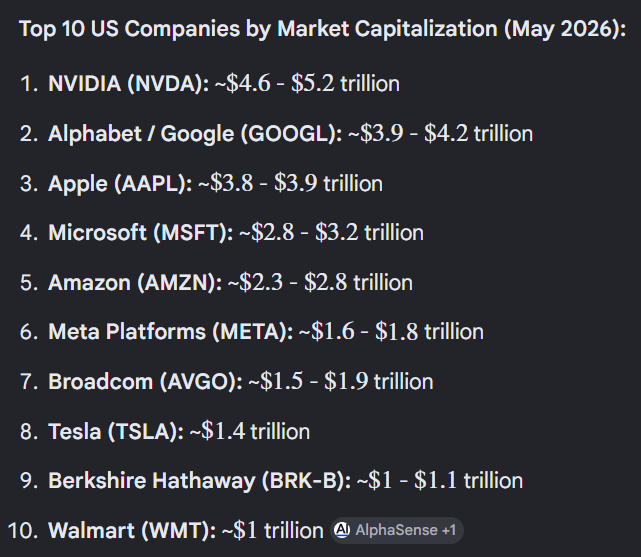
Task: Open the AlphaSense +1 citation chip
Action: [x=397, y=530]
